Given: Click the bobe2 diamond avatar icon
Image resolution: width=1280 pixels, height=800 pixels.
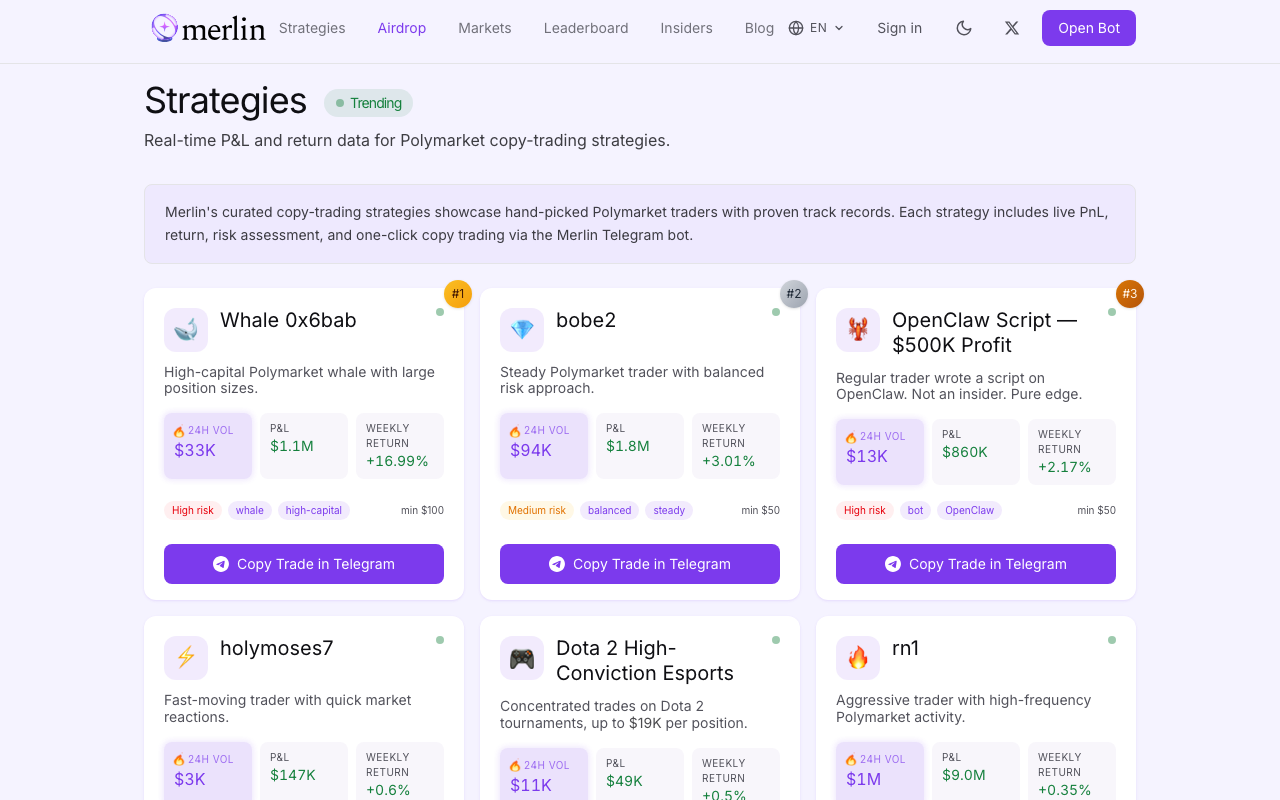Looking at the screenshot, I should [522, 330].
